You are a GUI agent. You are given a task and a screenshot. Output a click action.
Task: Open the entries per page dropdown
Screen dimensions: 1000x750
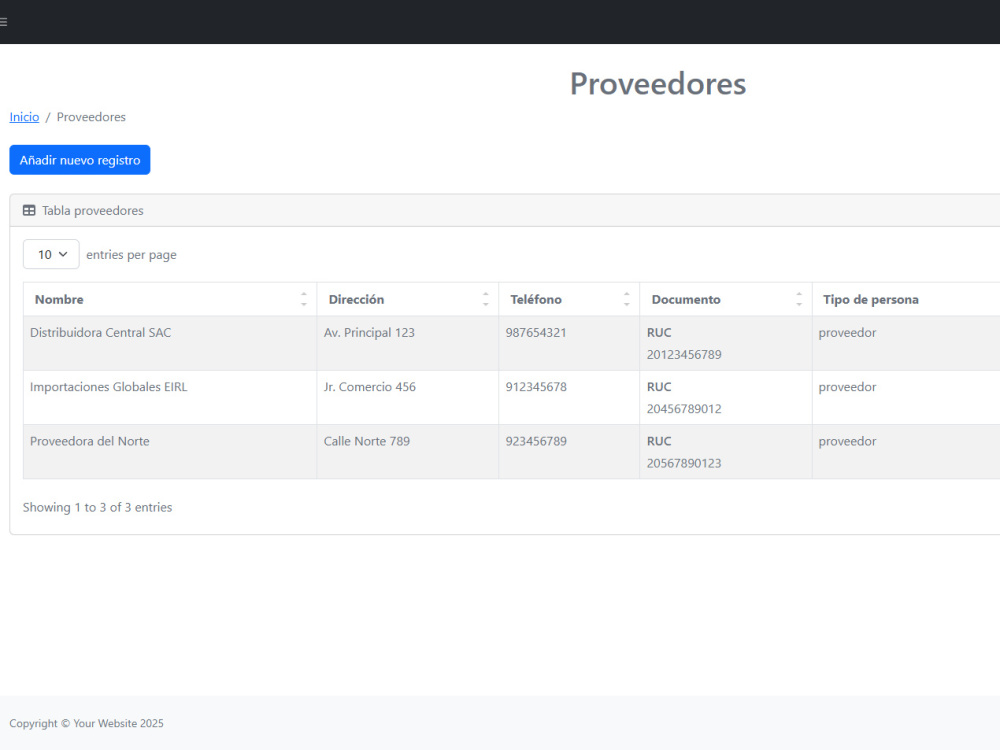[51, 254]
